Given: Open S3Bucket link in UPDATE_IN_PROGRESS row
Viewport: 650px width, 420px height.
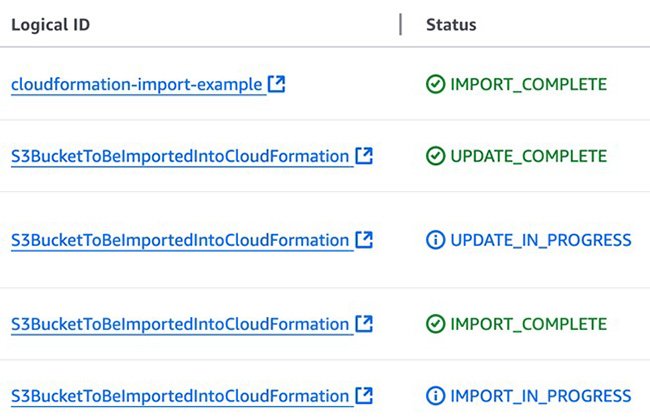Looking at the screenshot, I should click(181, 240).
